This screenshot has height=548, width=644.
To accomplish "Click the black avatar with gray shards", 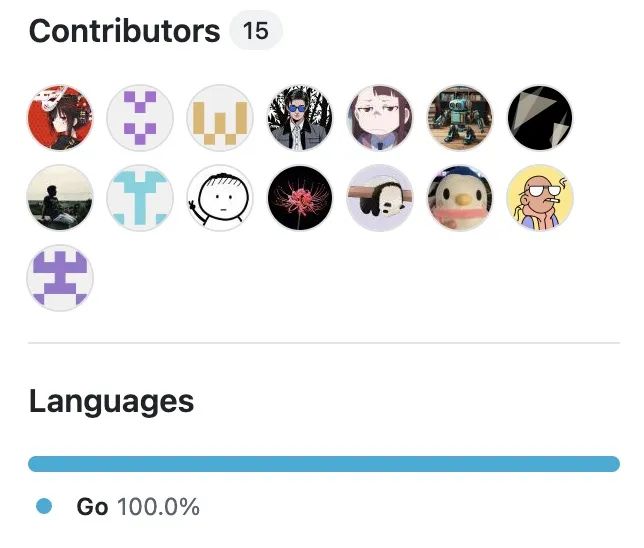I will tap(540, 118).
